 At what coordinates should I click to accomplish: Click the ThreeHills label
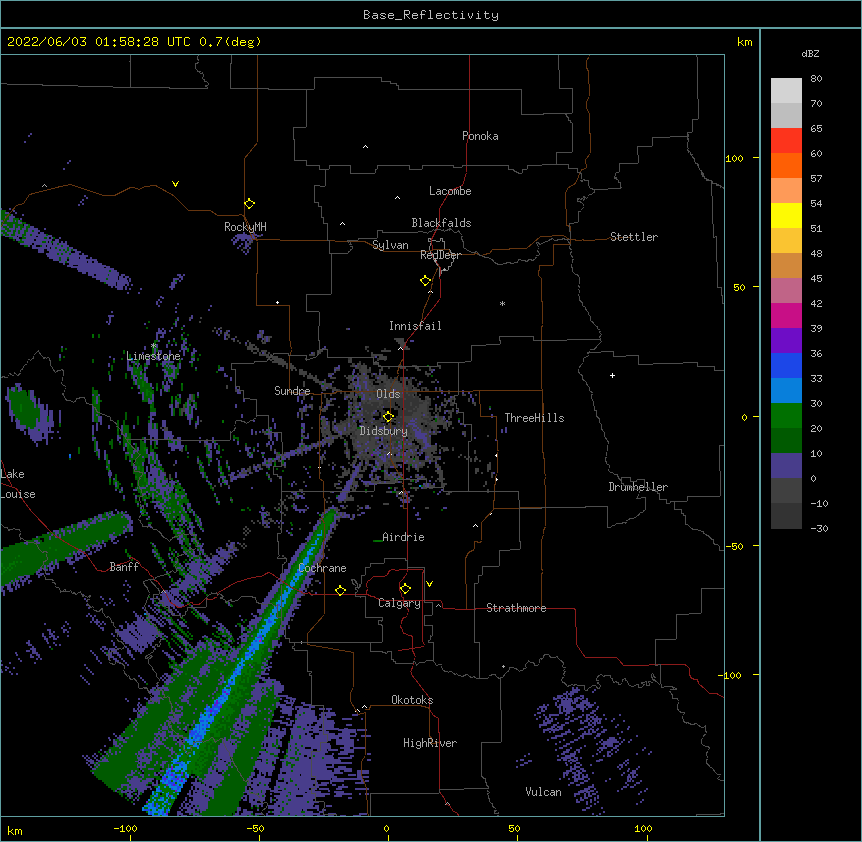tap(534, 418)
